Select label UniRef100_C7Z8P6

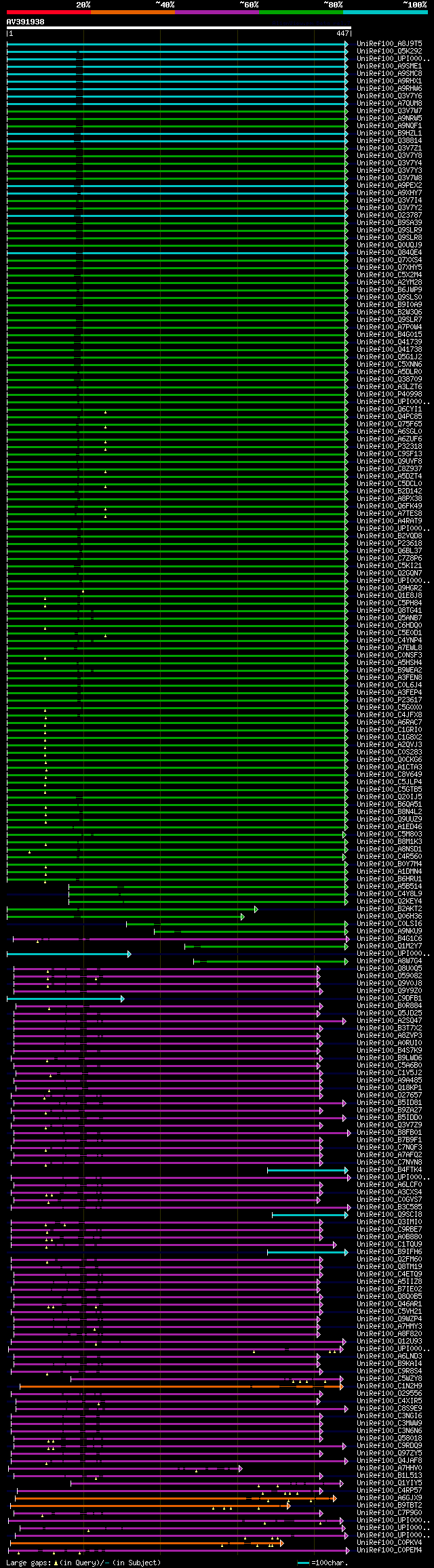click(389, 558)
